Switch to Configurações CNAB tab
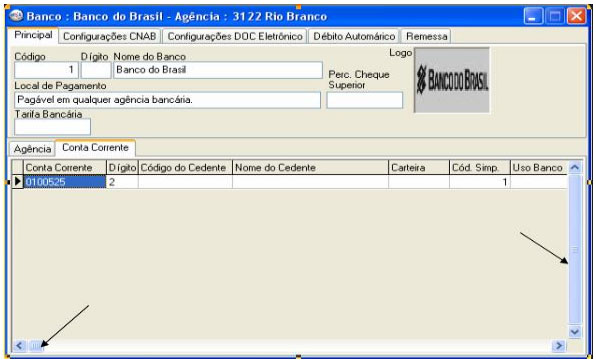The image size is (596, 363). point(109,36)
